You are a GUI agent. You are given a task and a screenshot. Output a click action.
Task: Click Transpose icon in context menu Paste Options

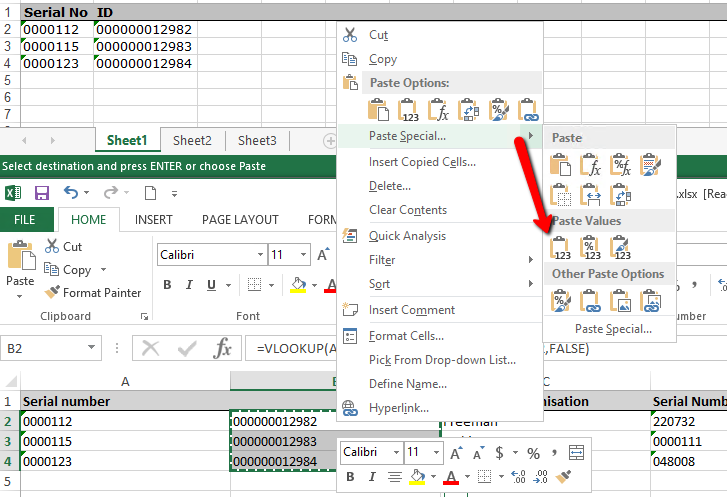468,110
